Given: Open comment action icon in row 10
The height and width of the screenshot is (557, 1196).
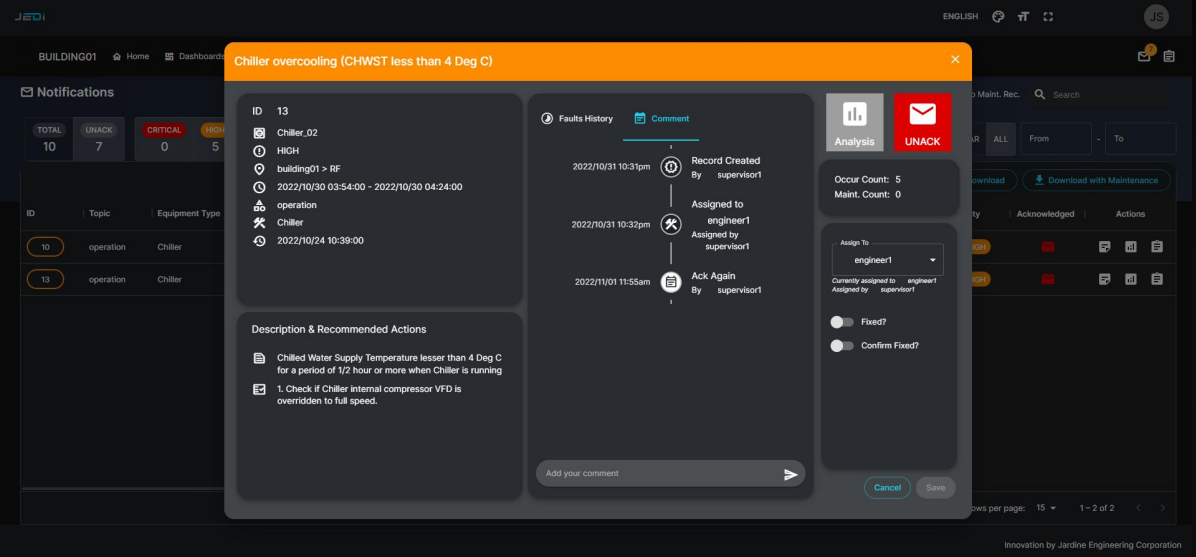Looking at the screenshot, I should (1104, 247).
